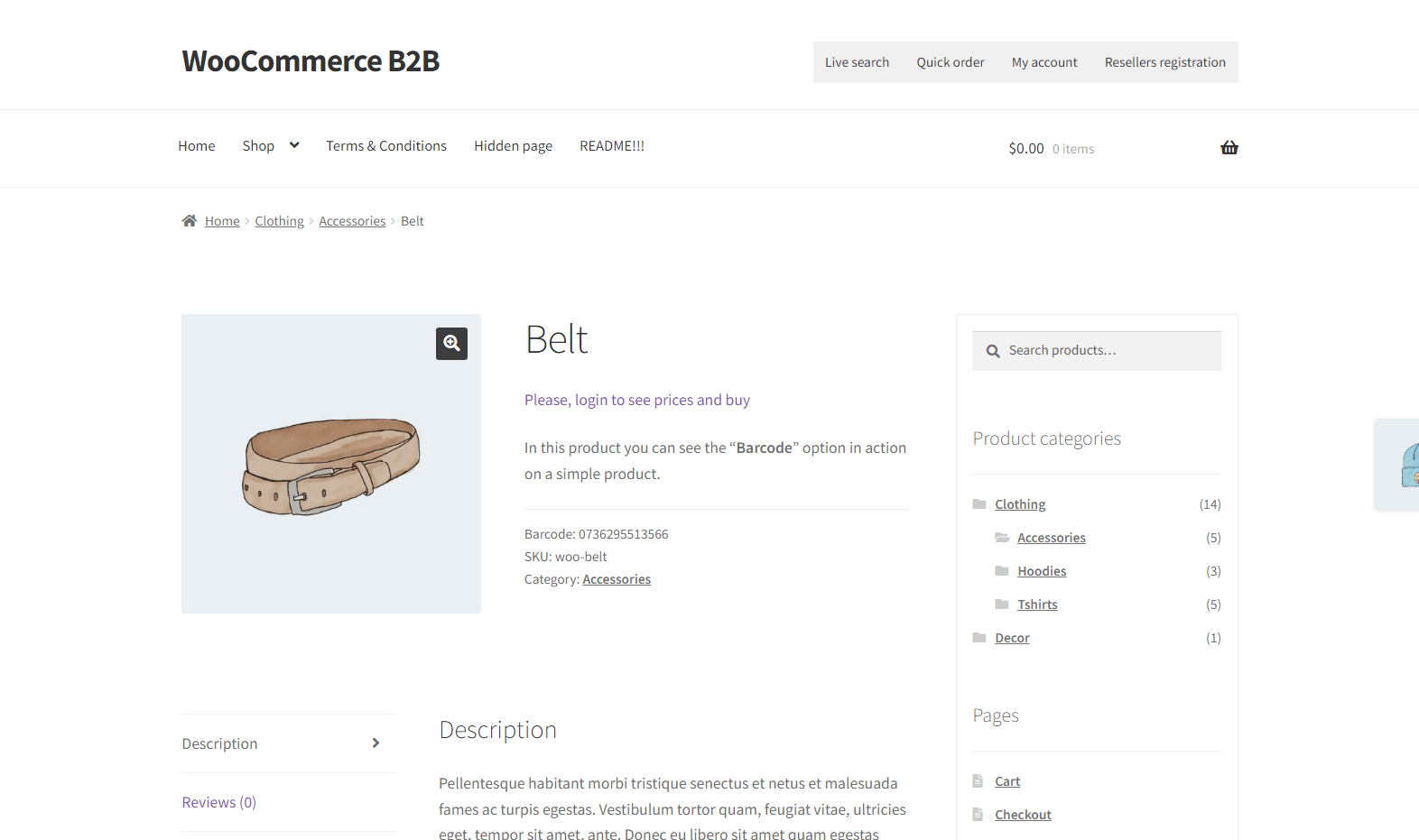Open the Quick order link

coord(951,62)
